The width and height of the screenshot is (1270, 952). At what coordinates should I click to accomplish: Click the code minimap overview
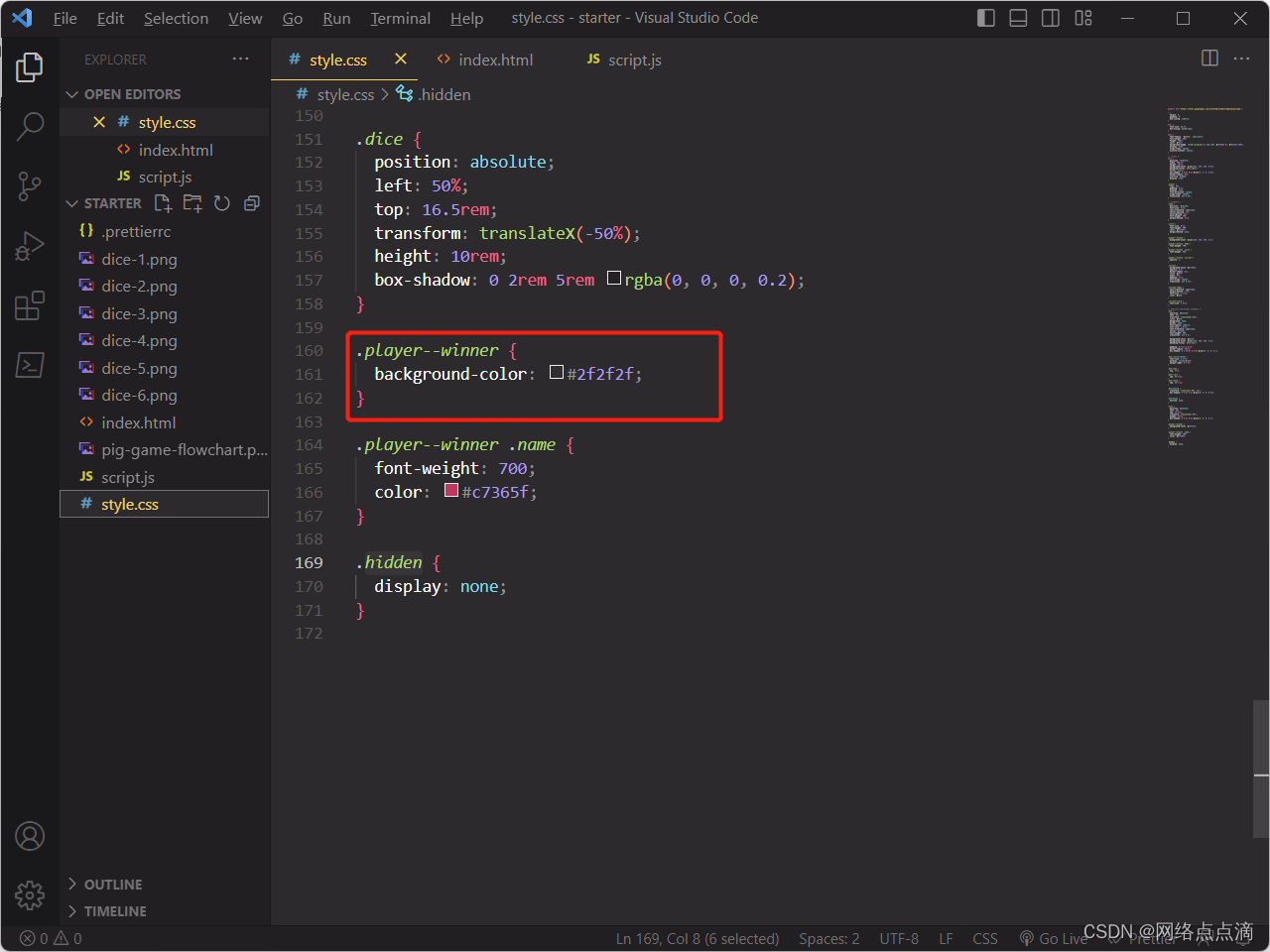(x=1206, y=278)
